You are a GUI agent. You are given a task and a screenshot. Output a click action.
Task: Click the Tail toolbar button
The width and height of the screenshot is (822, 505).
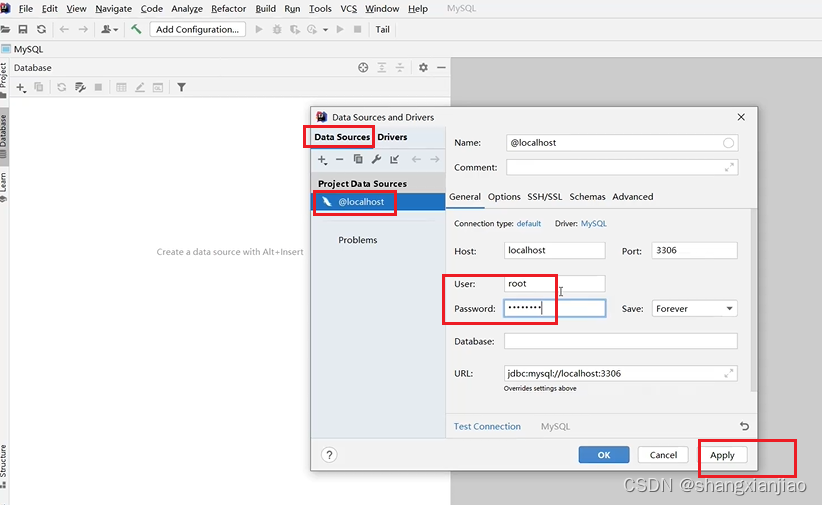[382, 29]
